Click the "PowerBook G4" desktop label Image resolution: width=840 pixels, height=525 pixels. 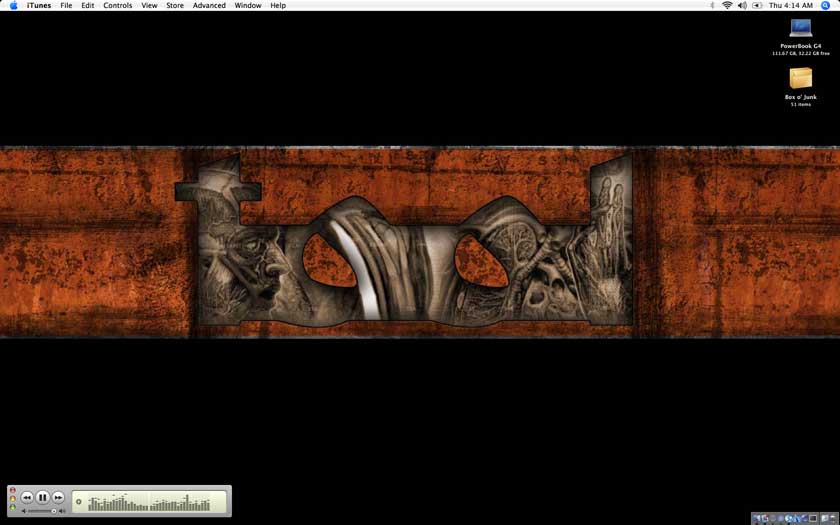800,46
